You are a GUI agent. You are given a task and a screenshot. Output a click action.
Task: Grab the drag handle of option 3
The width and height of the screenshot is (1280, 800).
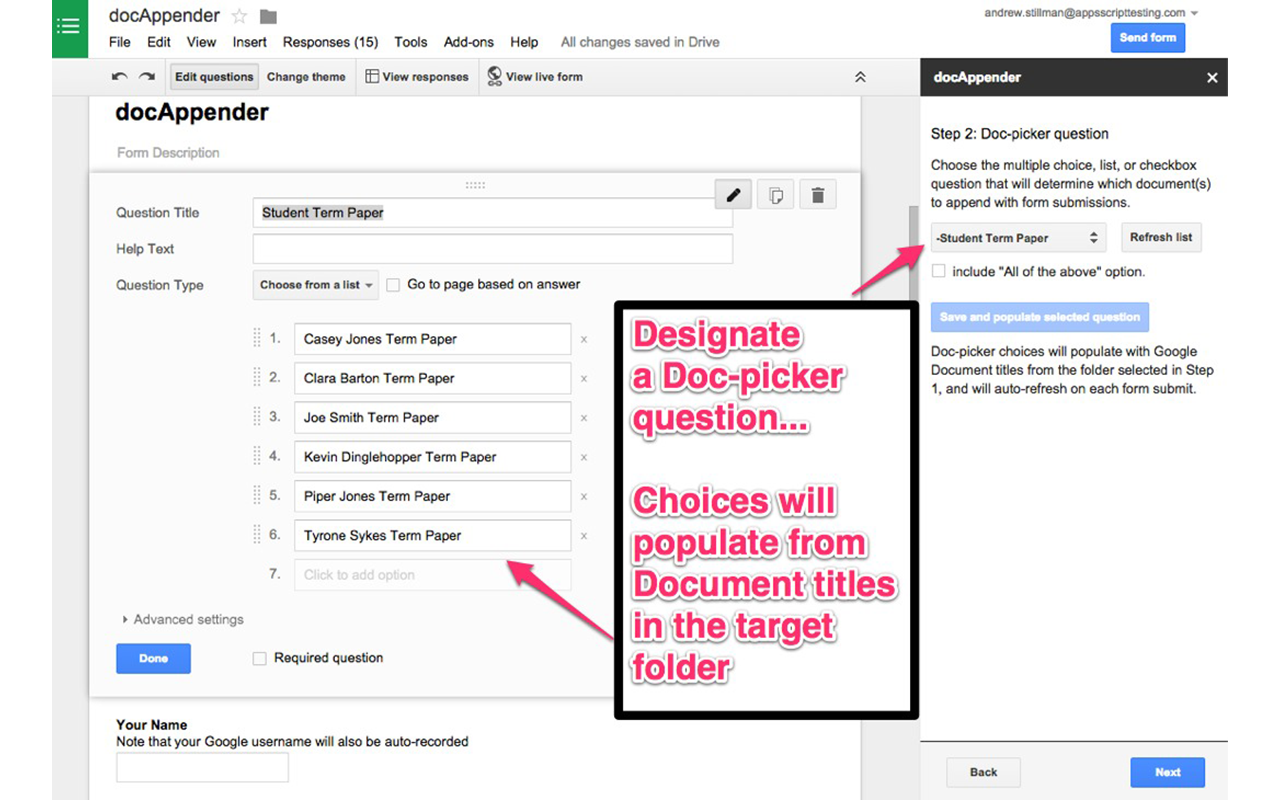257,417
